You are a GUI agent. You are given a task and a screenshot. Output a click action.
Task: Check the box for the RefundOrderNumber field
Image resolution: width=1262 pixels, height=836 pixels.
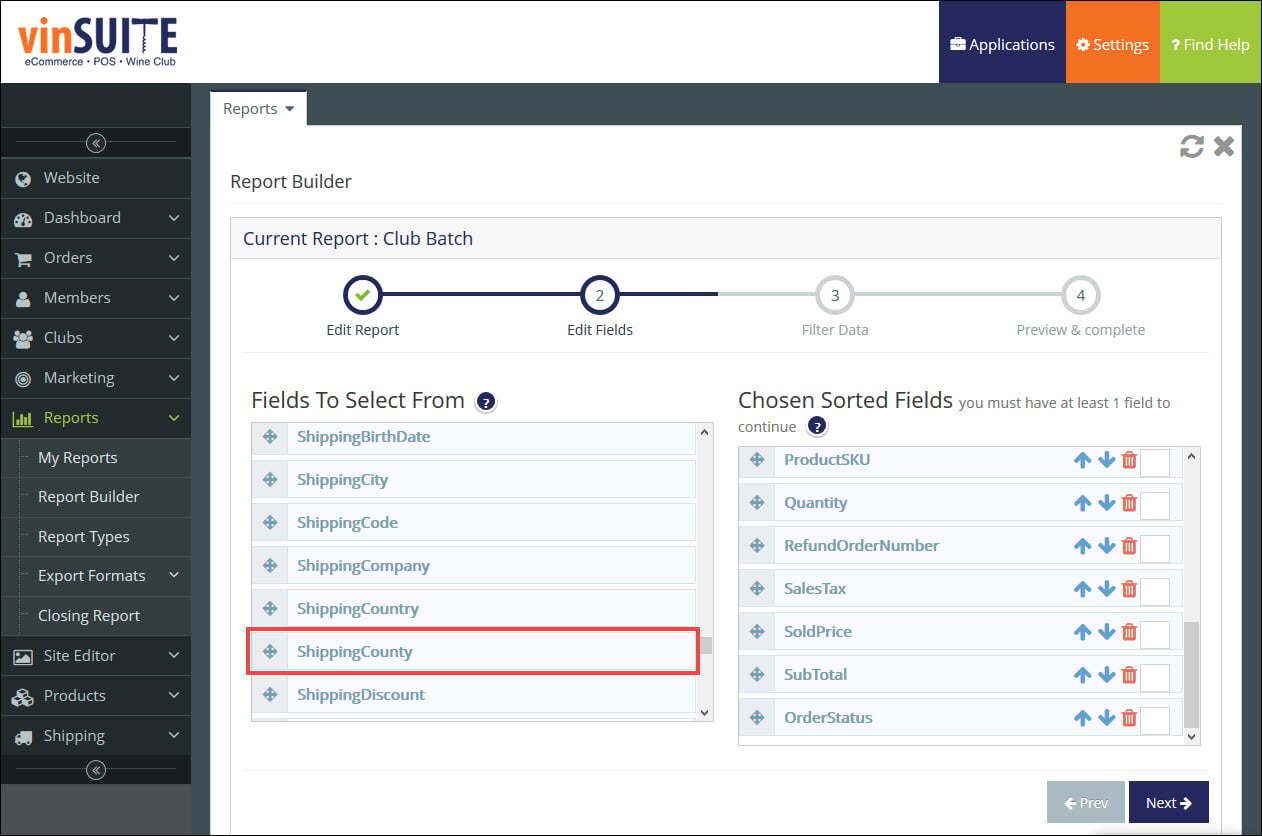1155,548
